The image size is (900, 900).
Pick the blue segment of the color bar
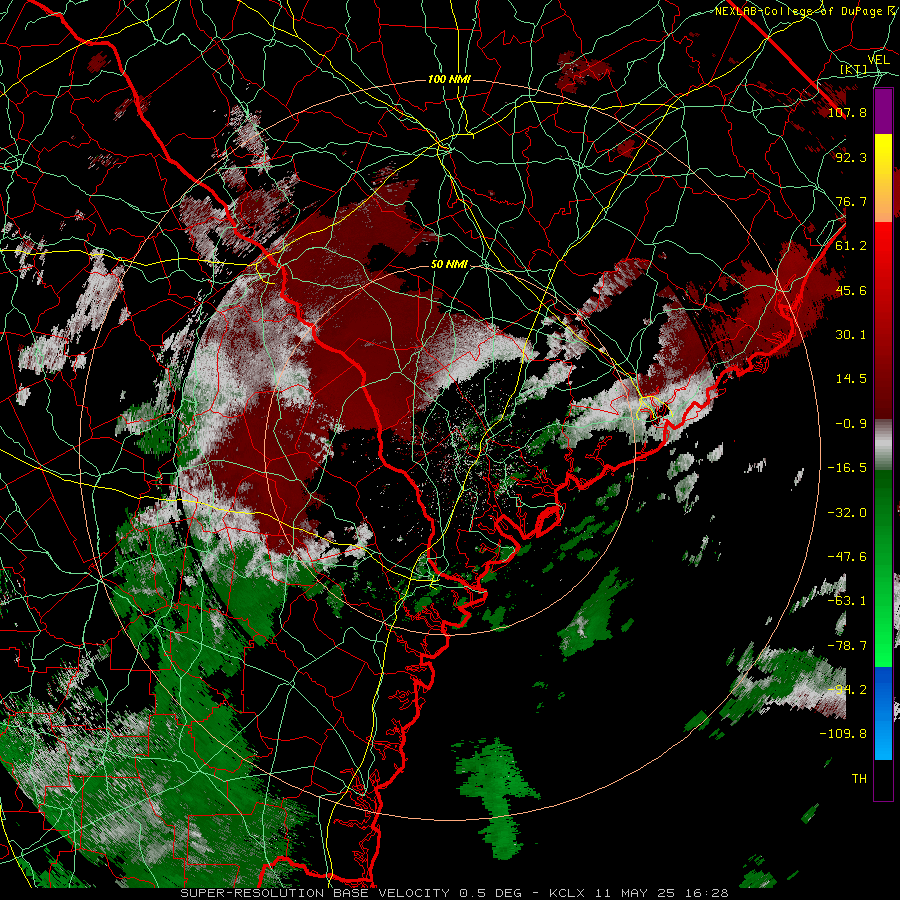pyautogui.click(x=883, y=713)
